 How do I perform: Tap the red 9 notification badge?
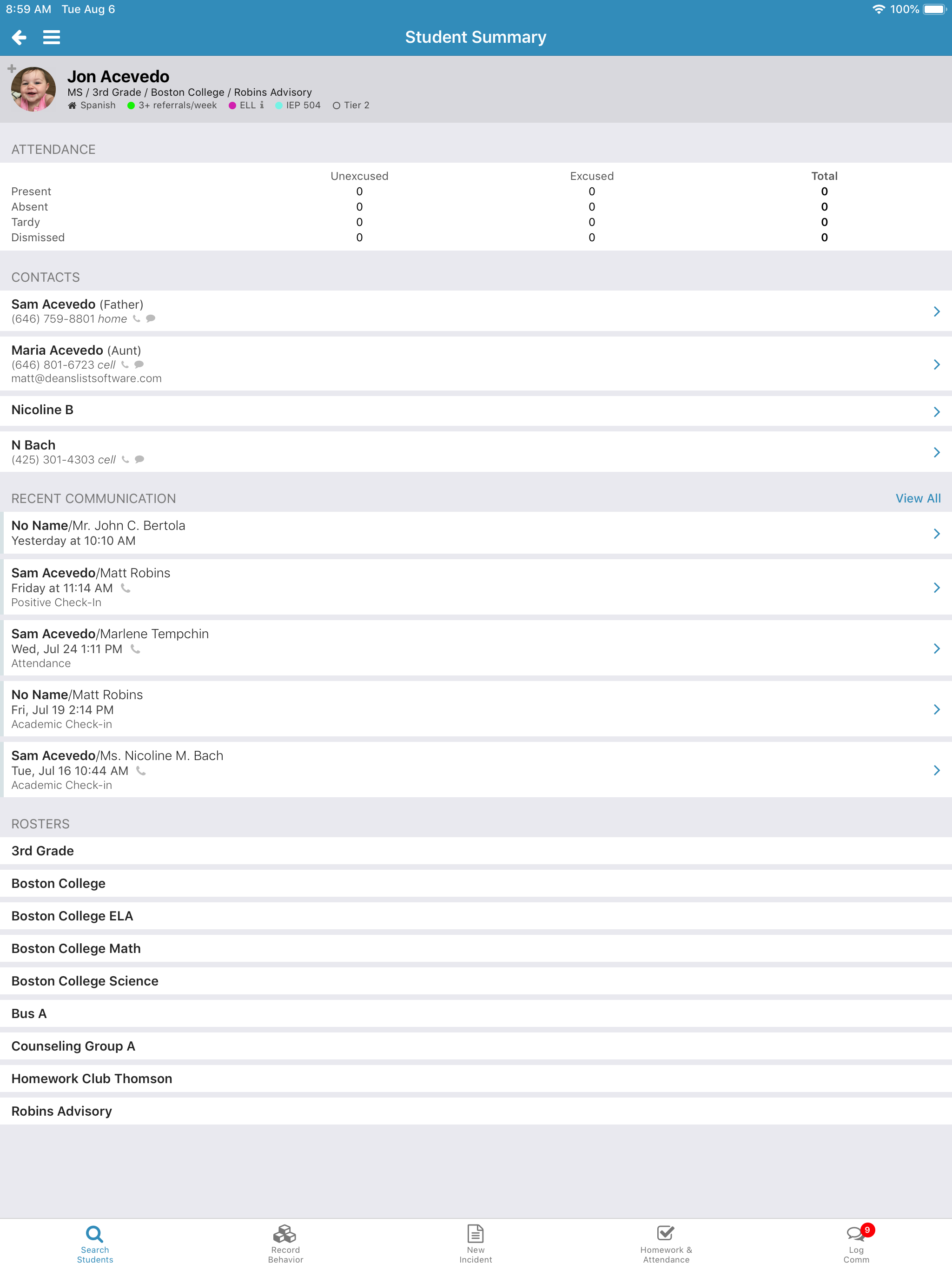(x=867, y=1230)
